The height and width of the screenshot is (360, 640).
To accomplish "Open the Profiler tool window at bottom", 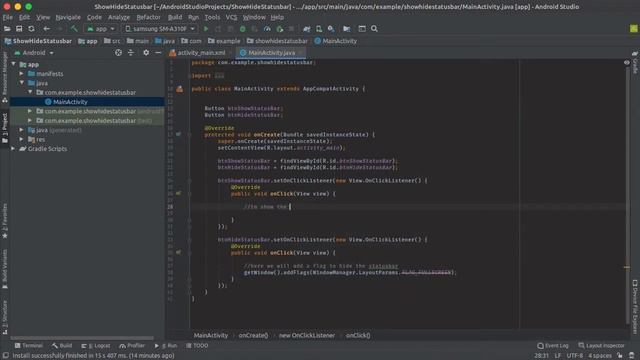I will (132, 345).
